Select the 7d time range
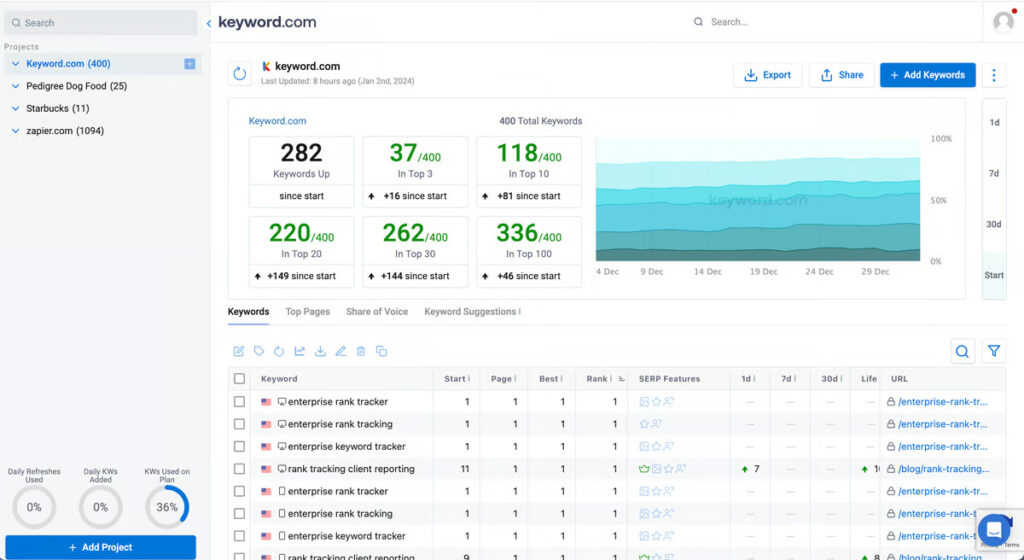Image resolution: width=1024 pixels, height=560 pixels. pyautogui.click(x=994, y=173)
